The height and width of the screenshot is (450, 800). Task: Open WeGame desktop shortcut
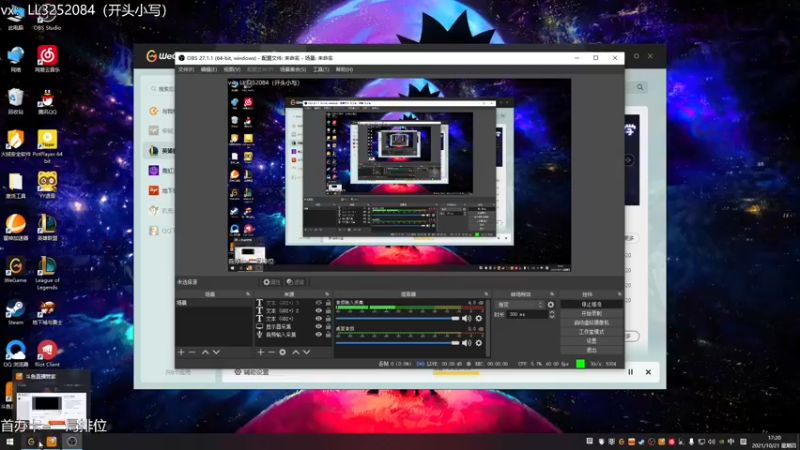15,270
